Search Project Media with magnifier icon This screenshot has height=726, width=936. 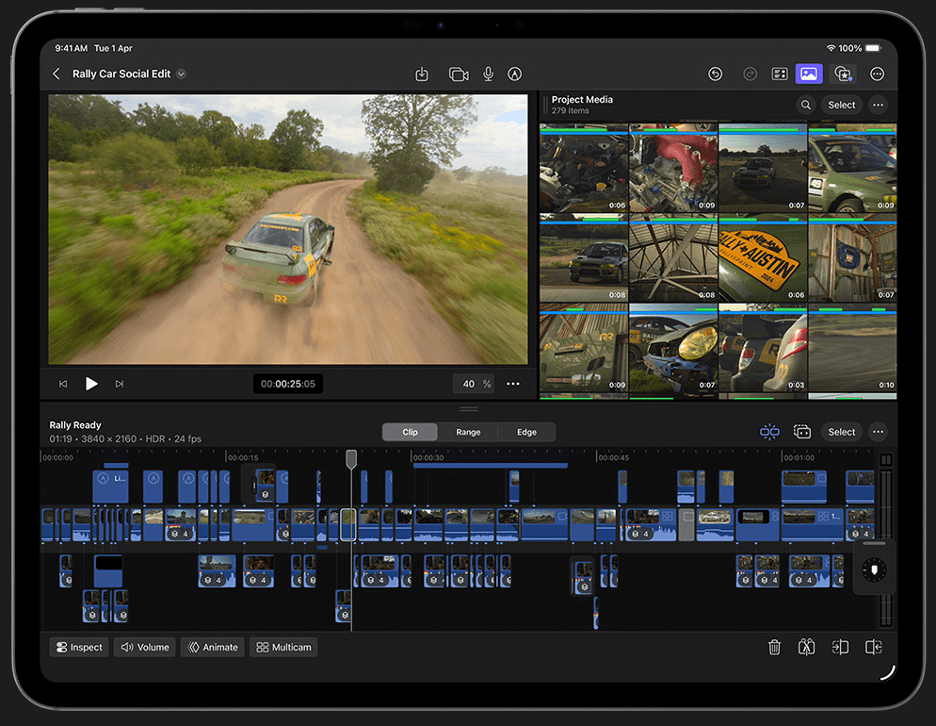[x=806, y=105]
